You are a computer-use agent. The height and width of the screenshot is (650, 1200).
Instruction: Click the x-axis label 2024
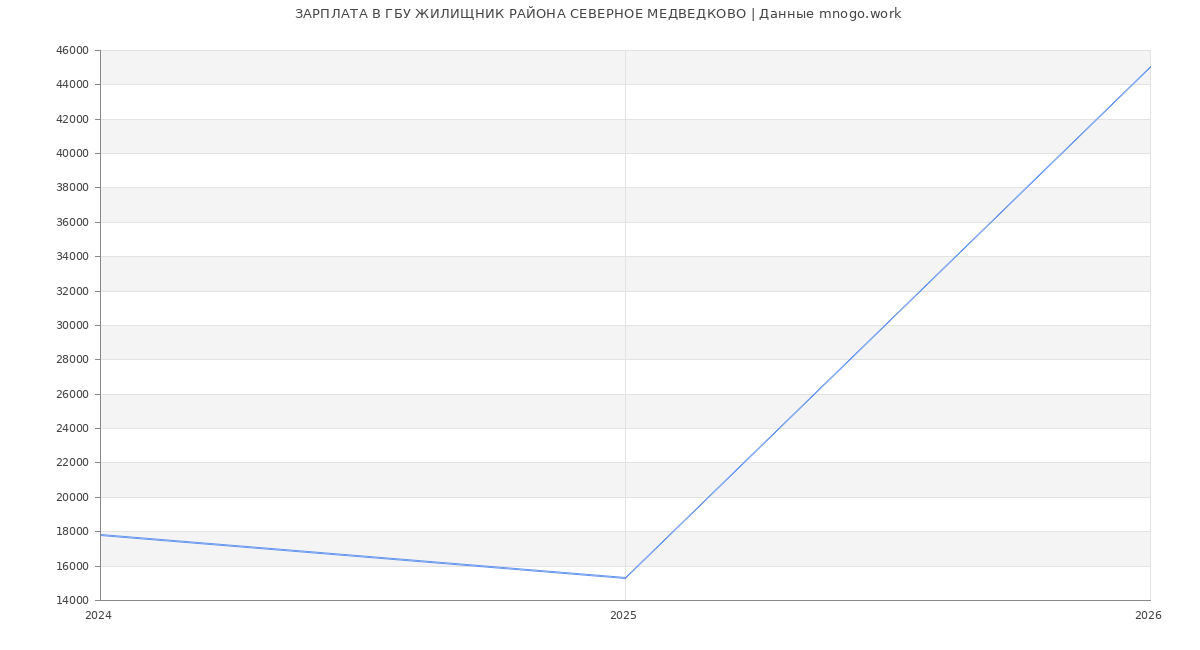(x=98, y=616)
